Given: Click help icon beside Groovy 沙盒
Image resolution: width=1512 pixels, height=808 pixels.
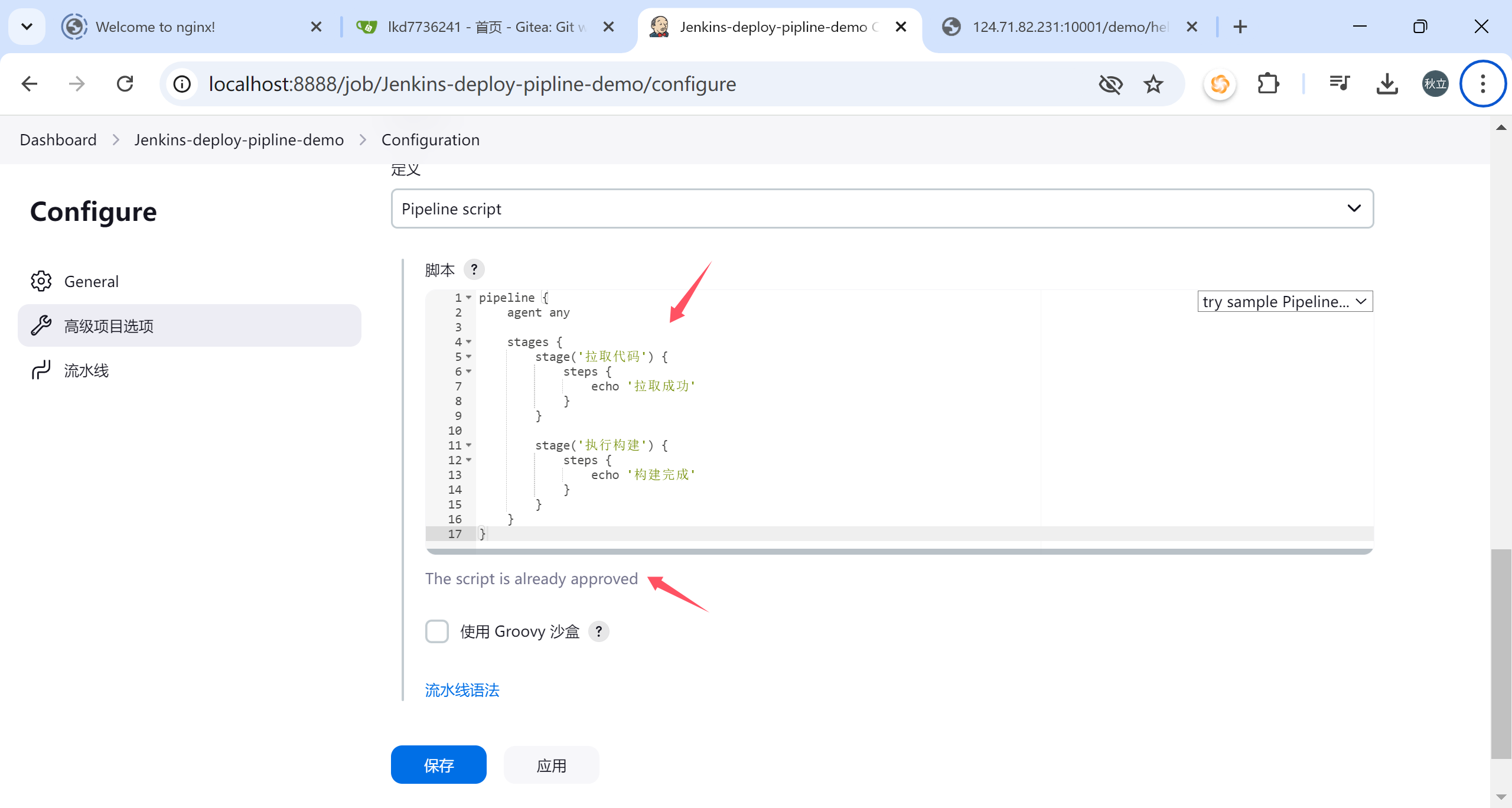Looking at the screenshot, I should [x=598, y=631].
